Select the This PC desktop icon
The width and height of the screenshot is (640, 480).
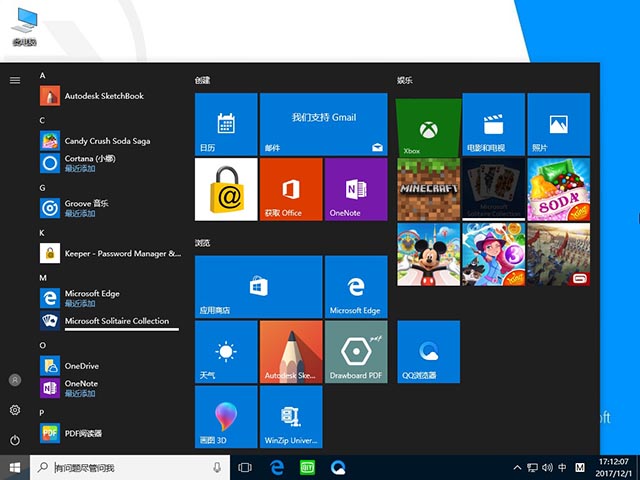click(x=24, y=27)
